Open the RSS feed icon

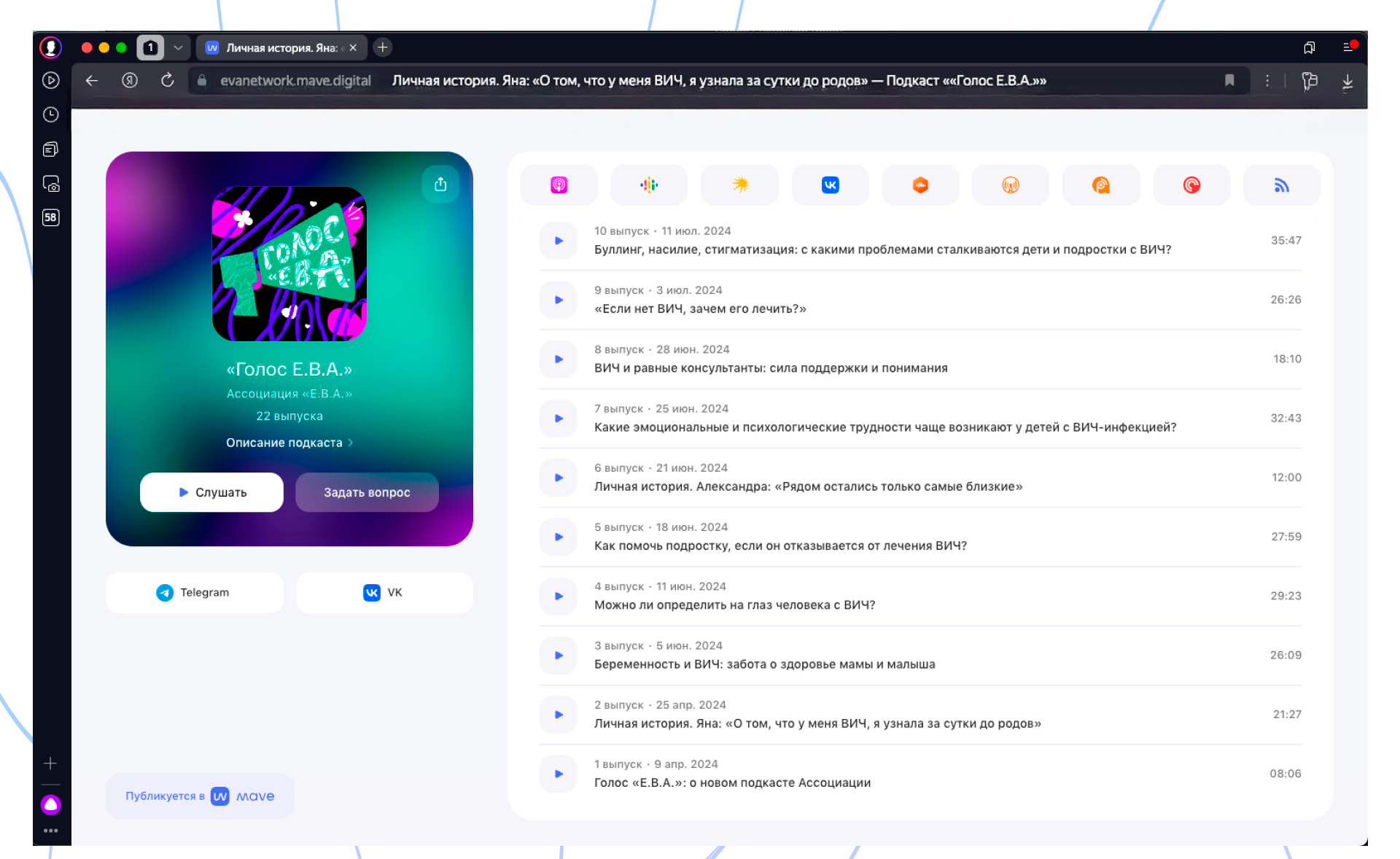(x=1281, y=185)
